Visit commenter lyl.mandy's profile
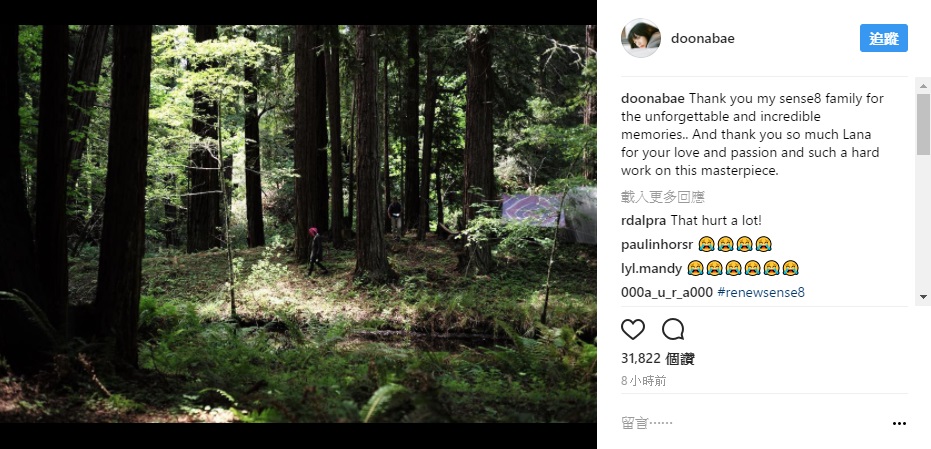The image size is (931, 449). coord(651,268)
